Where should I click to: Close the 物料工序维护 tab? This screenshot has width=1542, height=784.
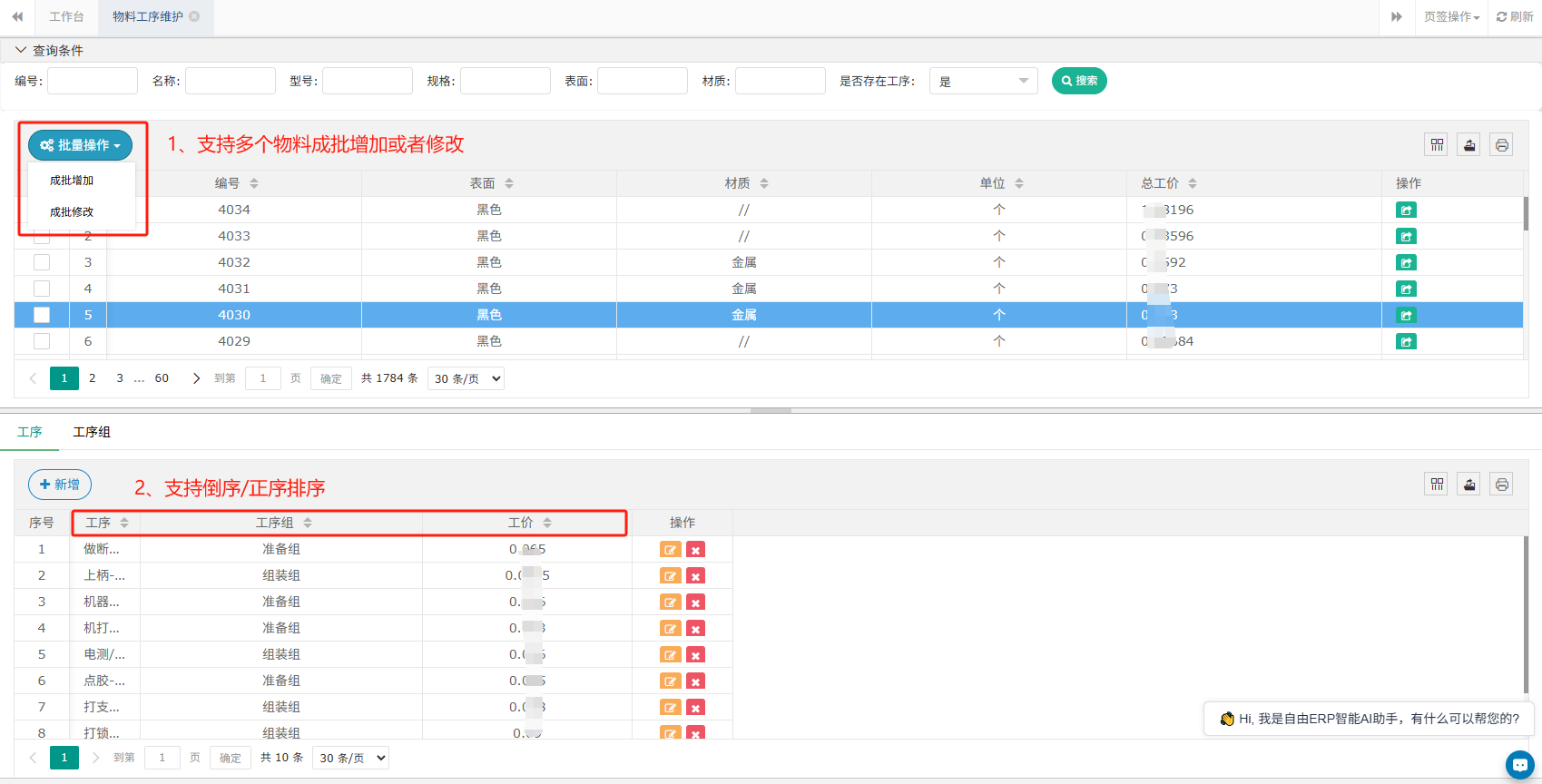pos(194,16)
